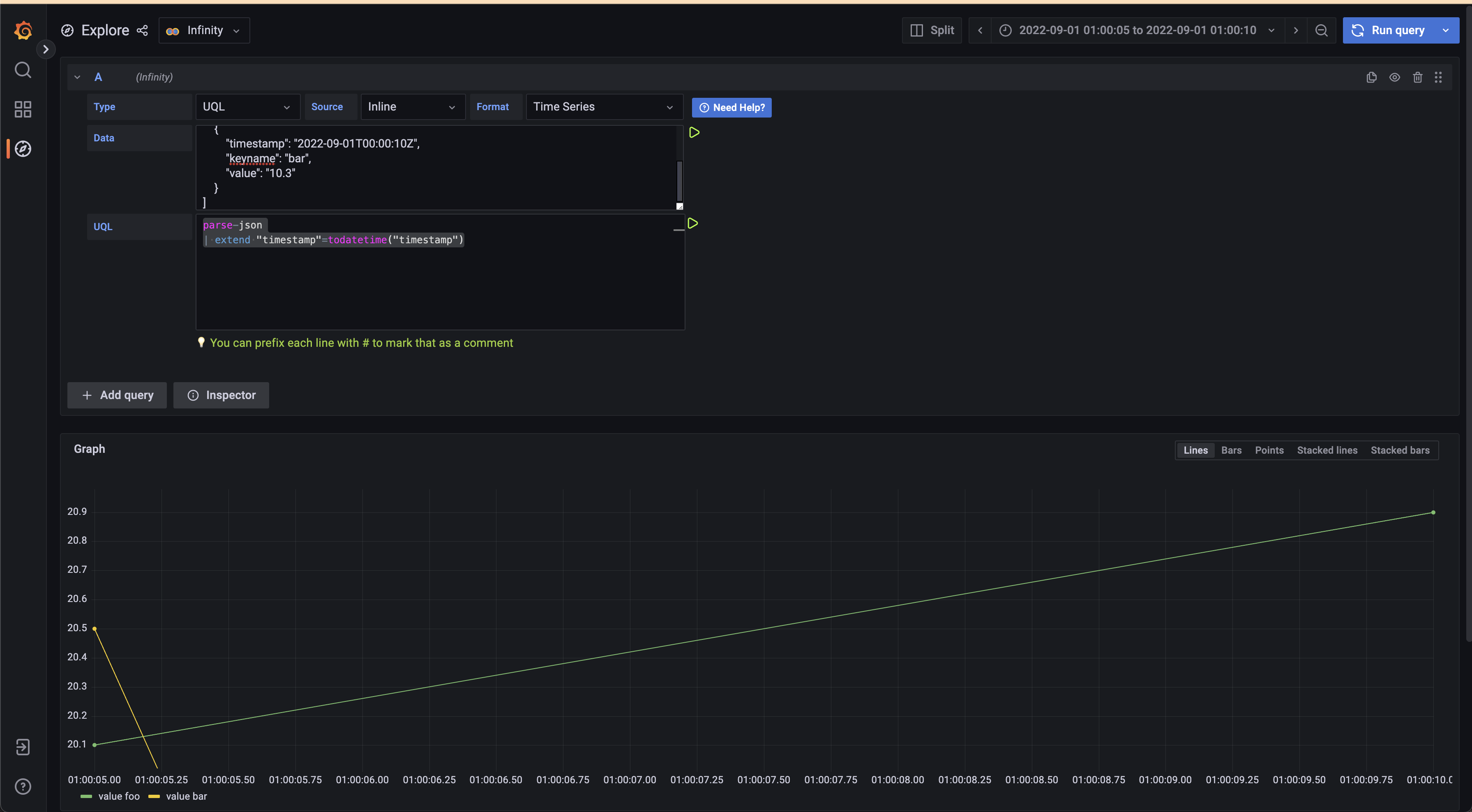This screenshot has height=812, width=1472.
Task: Open the Help question mark icon
Action: point(23,786)
